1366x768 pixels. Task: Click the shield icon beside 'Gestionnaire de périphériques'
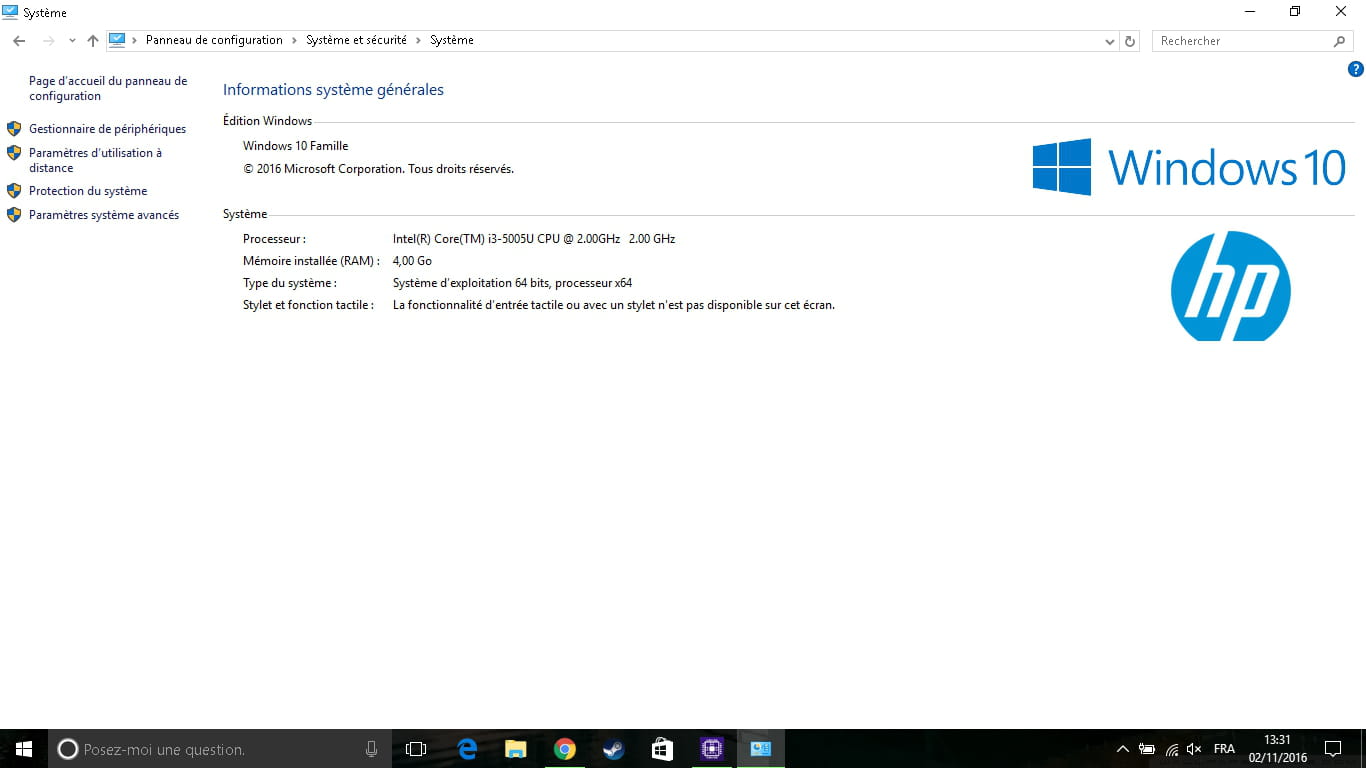tap(14, 129)
